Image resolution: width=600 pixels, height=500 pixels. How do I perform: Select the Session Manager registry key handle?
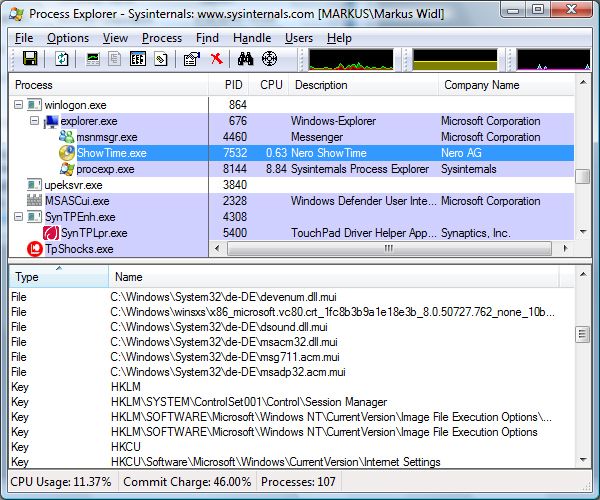point(292,402)
